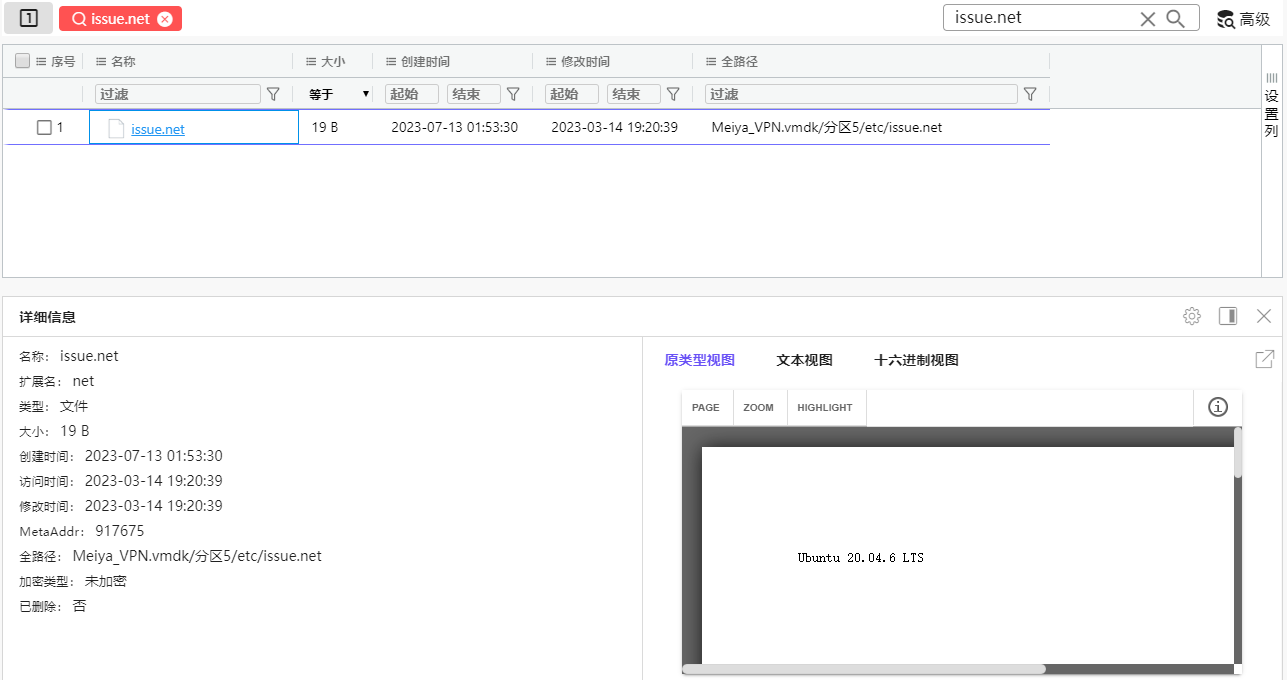Open the 等于 size comparison dropdown
The height and width of the screenshot is (680, 1287).
(339, 94)
